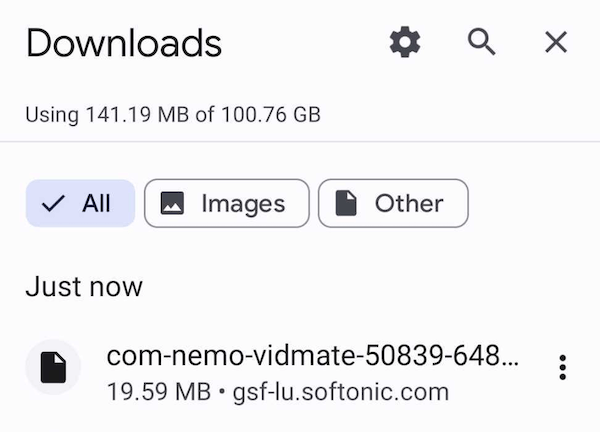The image size is (600, 432).
Task: Open three-dot menu for vidmate file
Action: (563, 367)
